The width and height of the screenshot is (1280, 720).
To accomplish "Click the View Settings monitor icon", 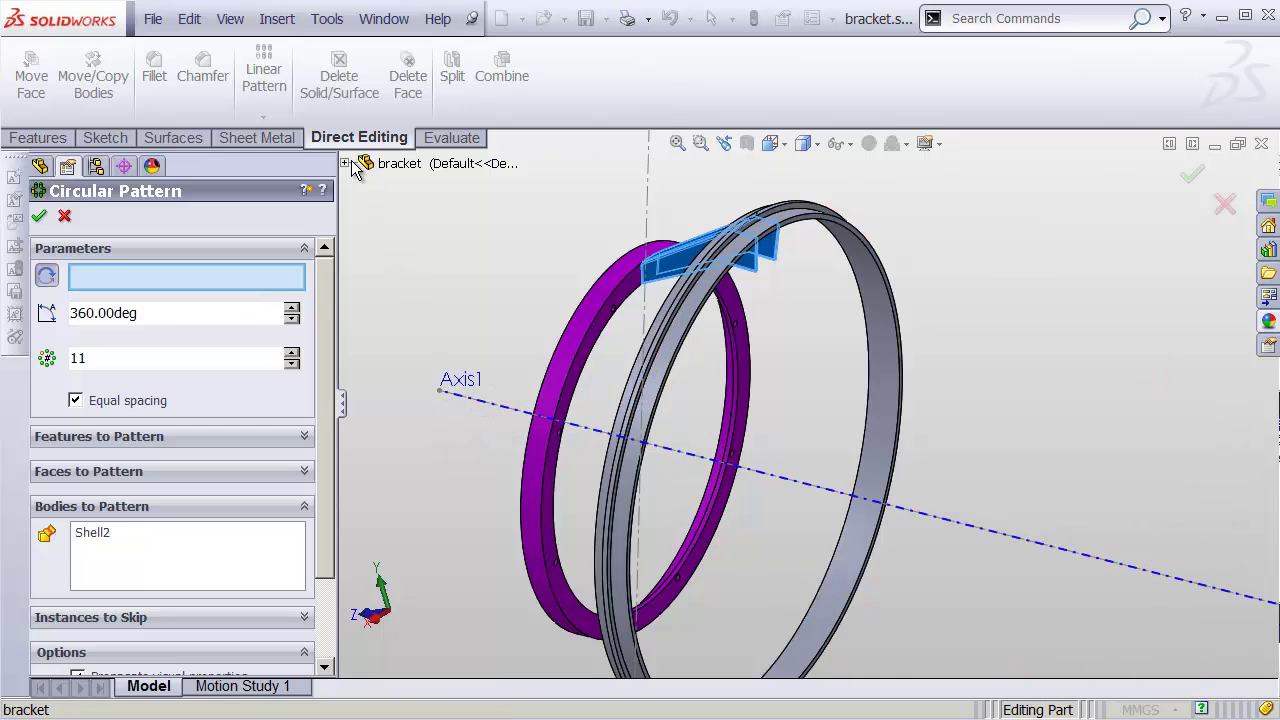I will [x=925, y=143].
